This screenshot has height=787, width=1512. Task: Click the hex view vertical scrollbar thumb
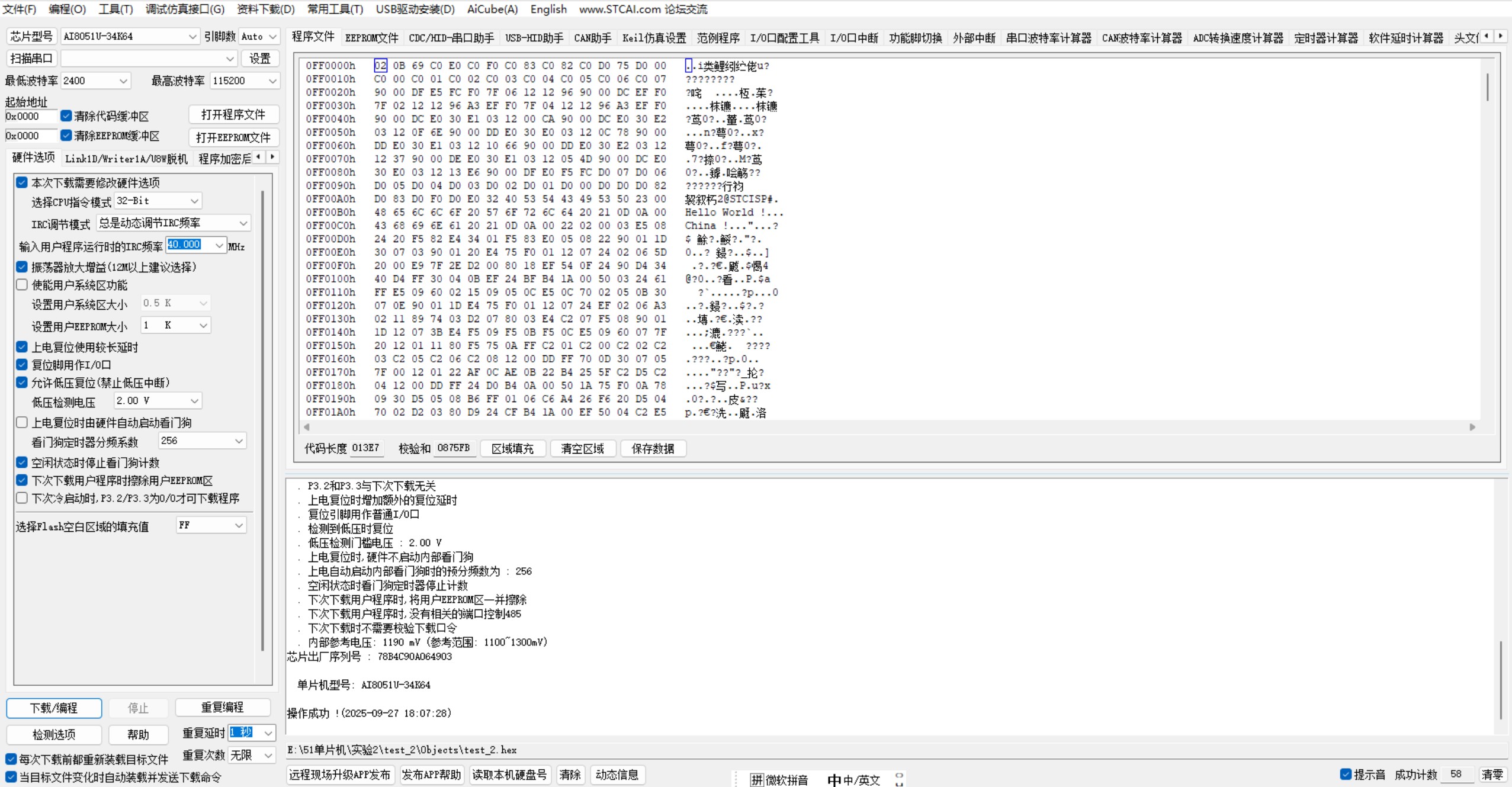1487,87
